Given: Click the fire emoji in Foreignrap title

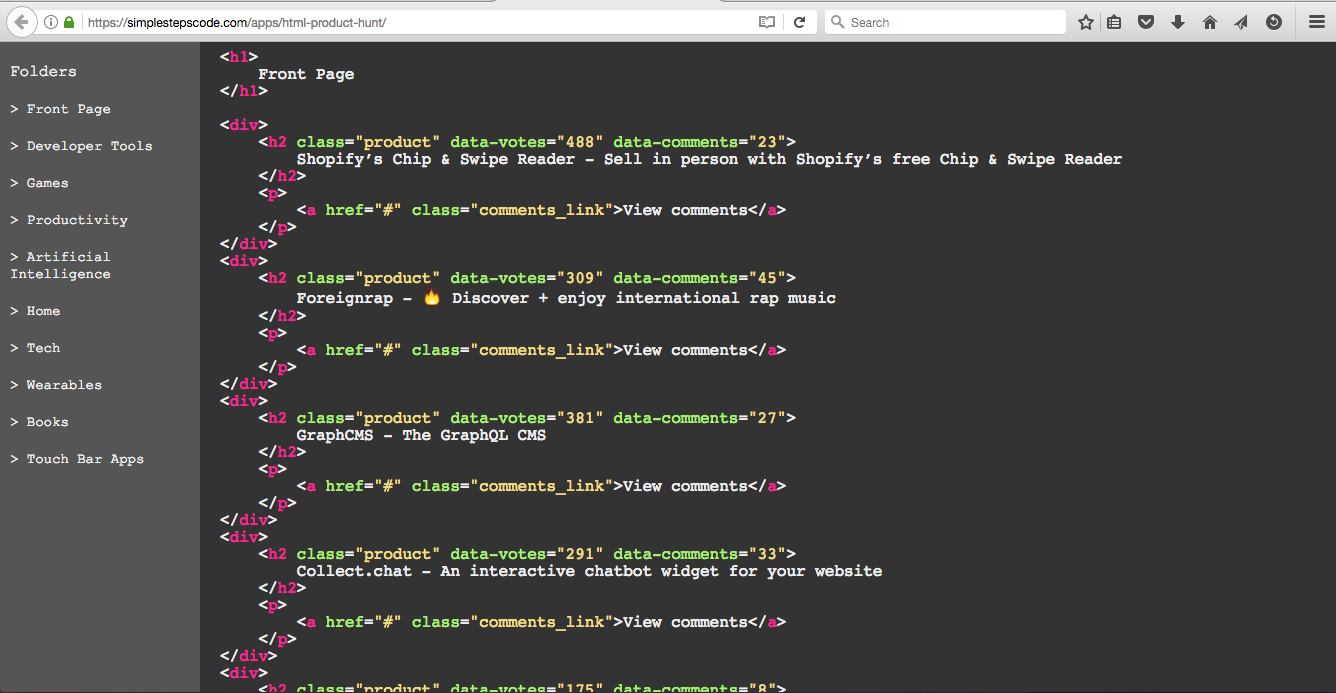Looking at the screenshot, I should 431,296.
